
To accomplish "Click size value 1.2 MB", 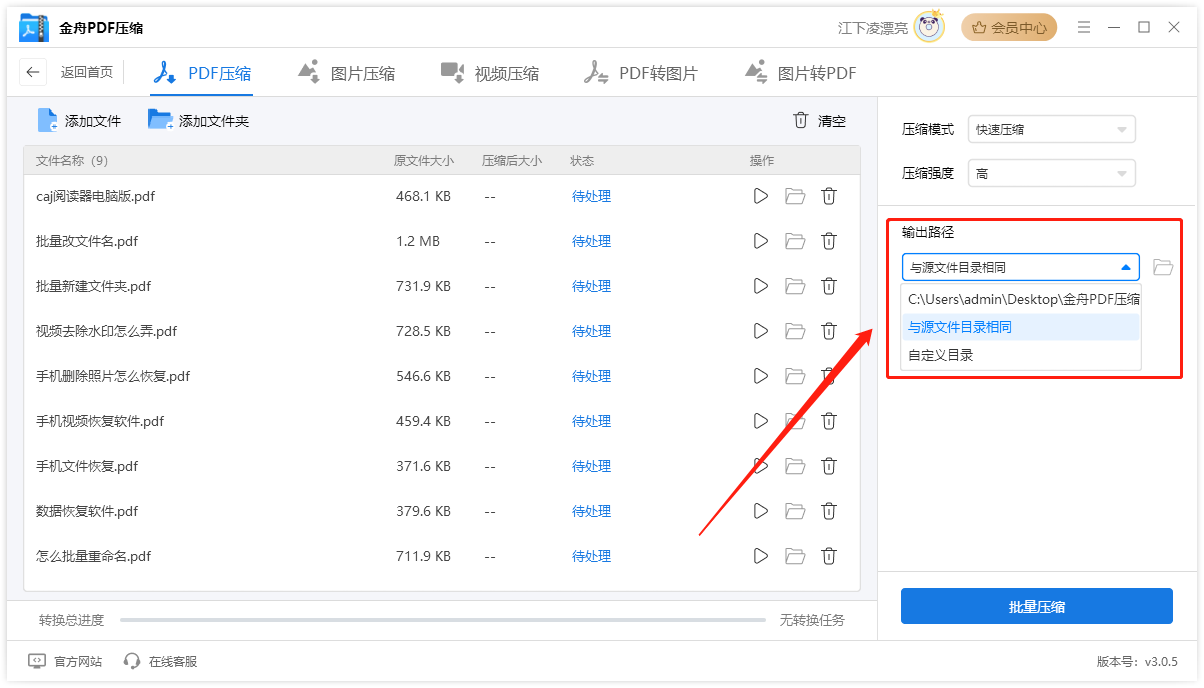I will point(418,241).
